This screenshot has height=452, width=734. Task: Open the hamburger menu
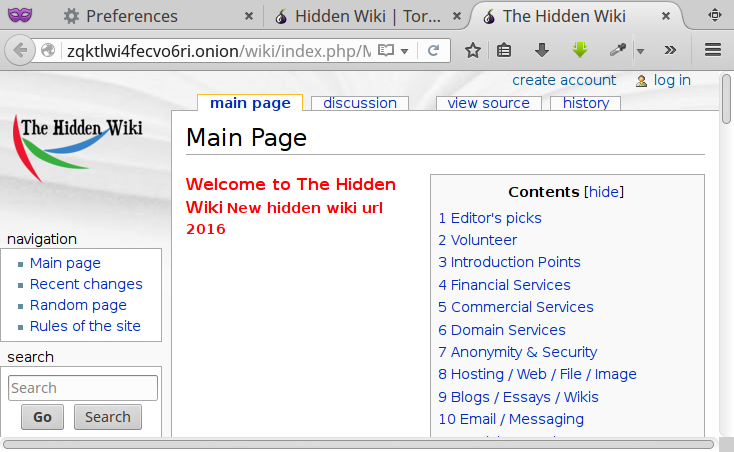[713, 50]
